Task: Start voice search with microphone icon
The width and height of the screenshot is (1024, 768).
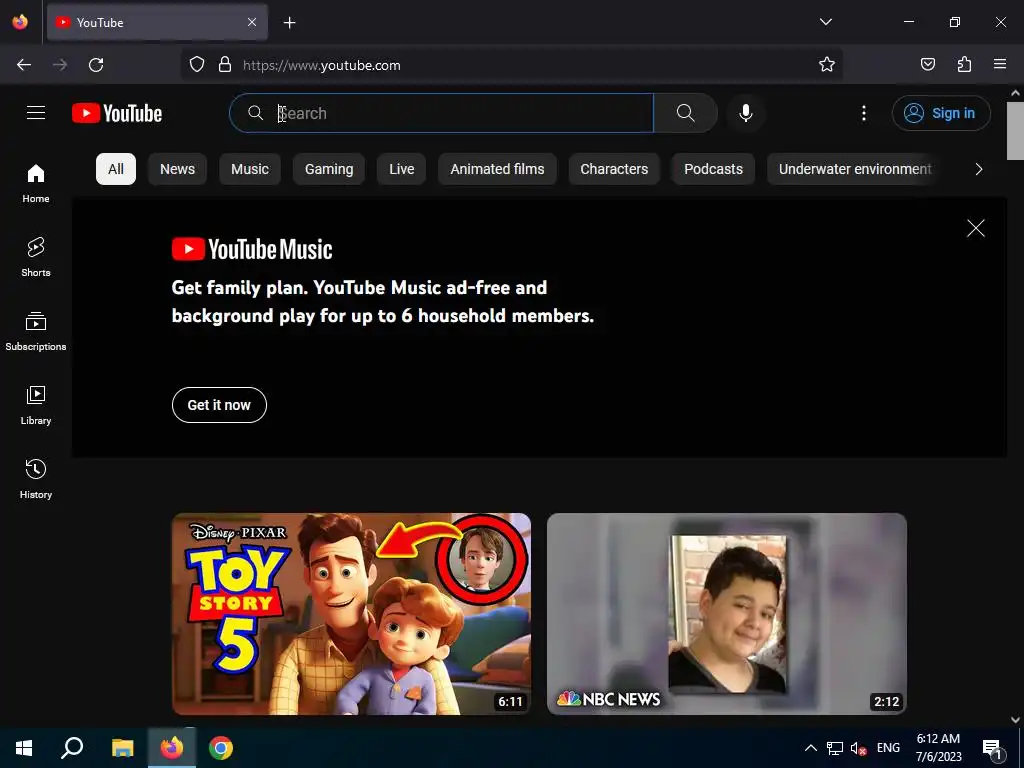Action: coord(745,113)
